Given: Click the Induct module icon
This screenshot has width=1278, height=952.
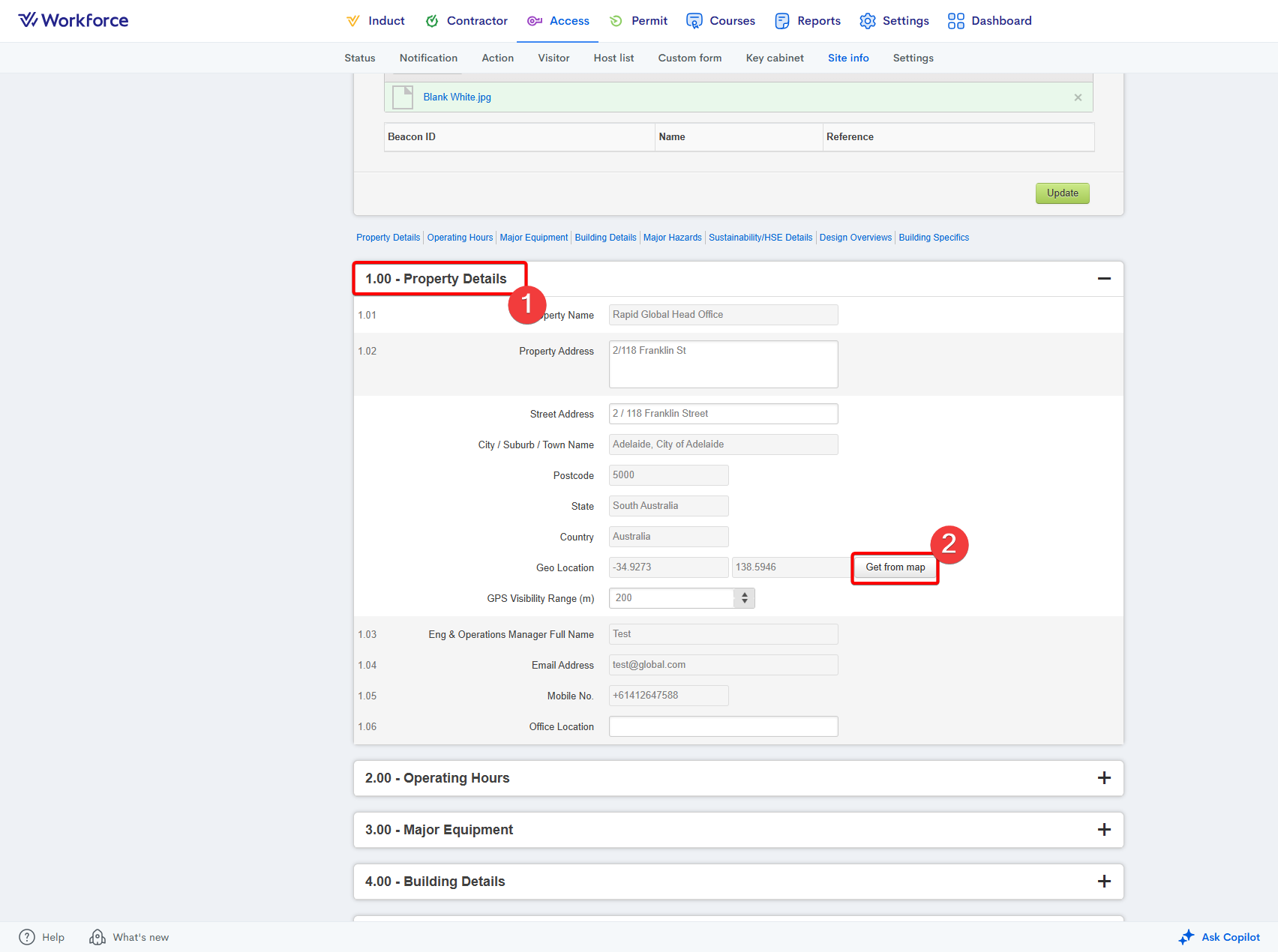Looking at the screenshot, I should [352, 21].
